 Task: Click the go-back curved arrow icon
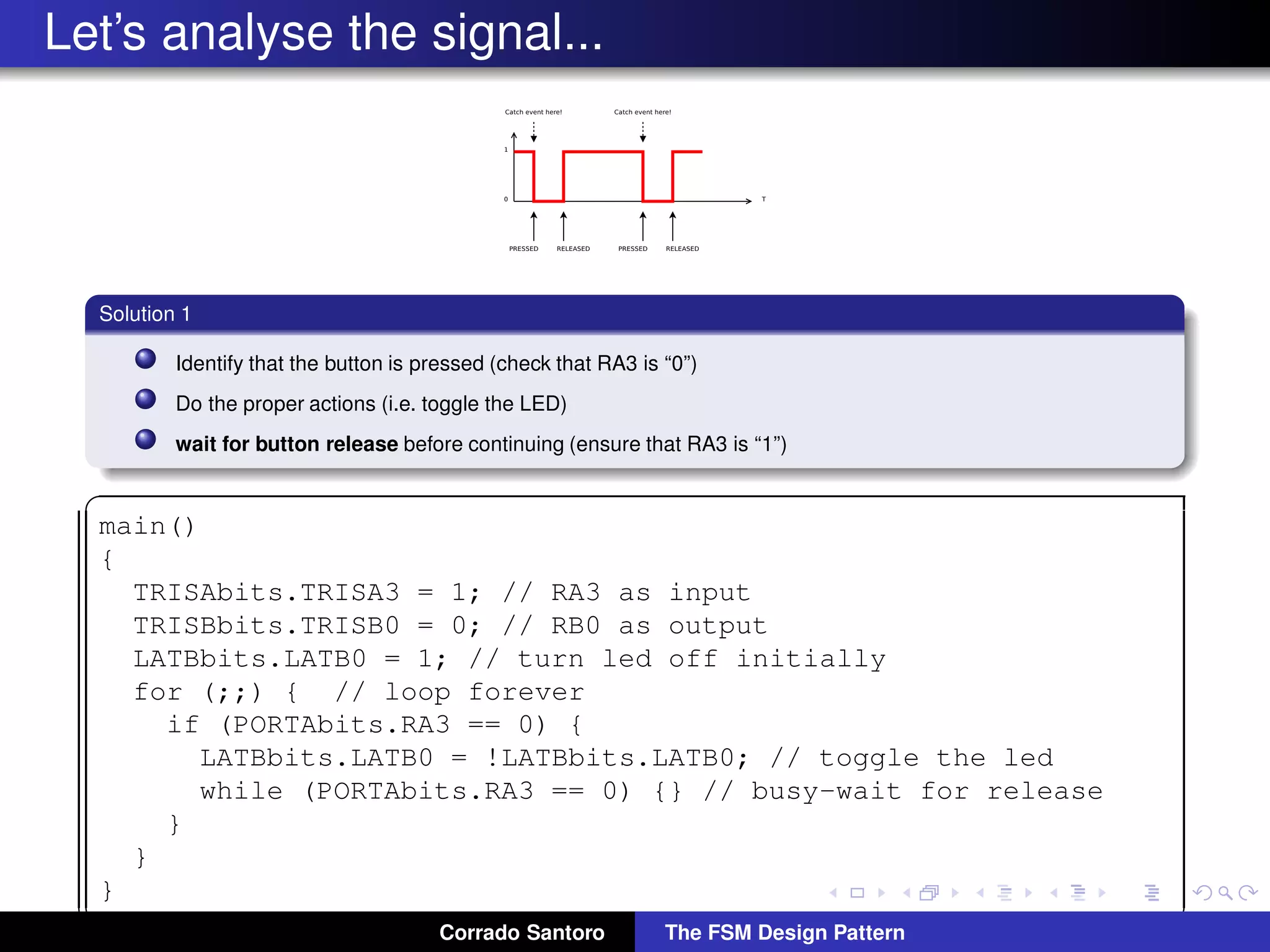coord(1202,892)
